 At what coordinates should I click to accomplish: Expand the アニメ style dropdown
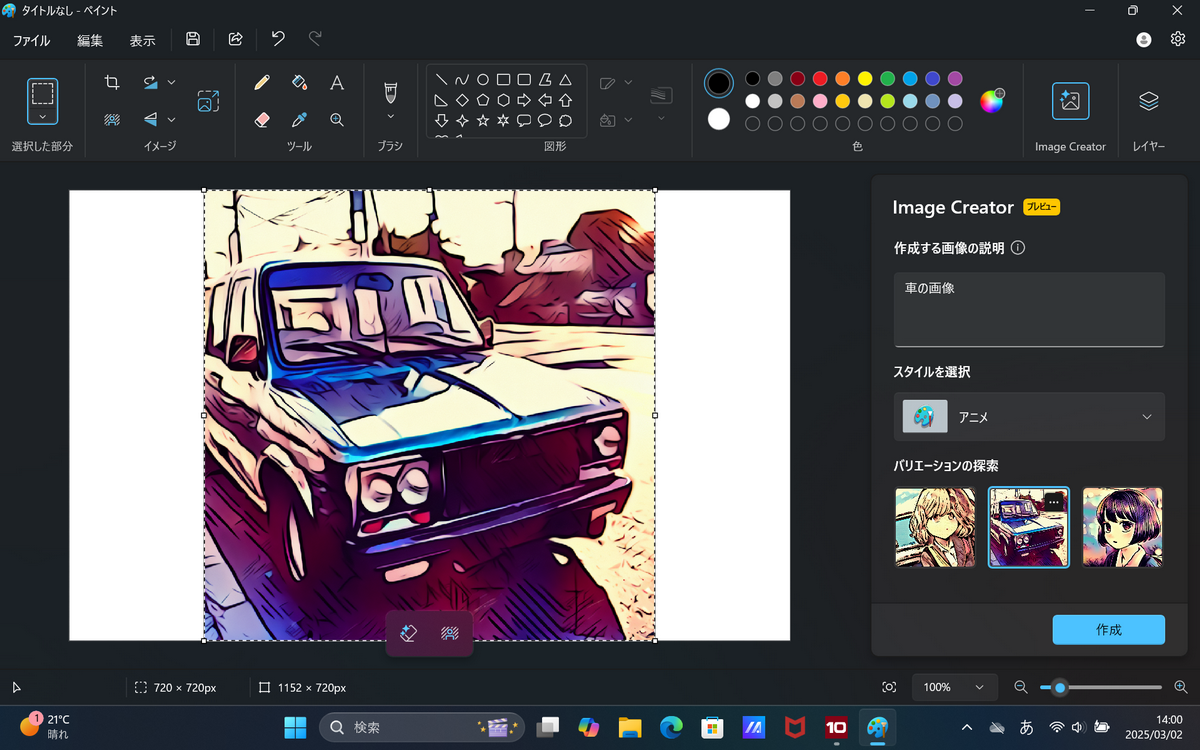pos(1146,417)
